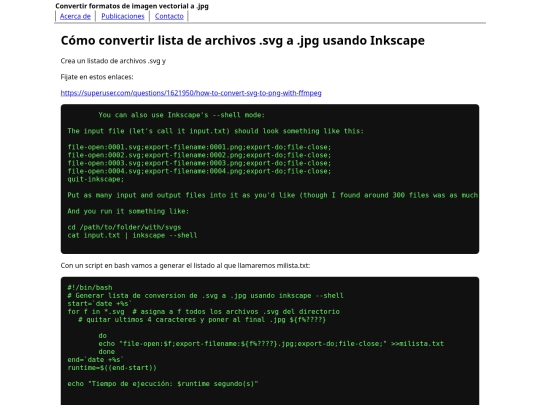The height and width of the screenshot is (405, 540).
Task: Go to the Publicaciones page
Action: click(x=123, y=16)
